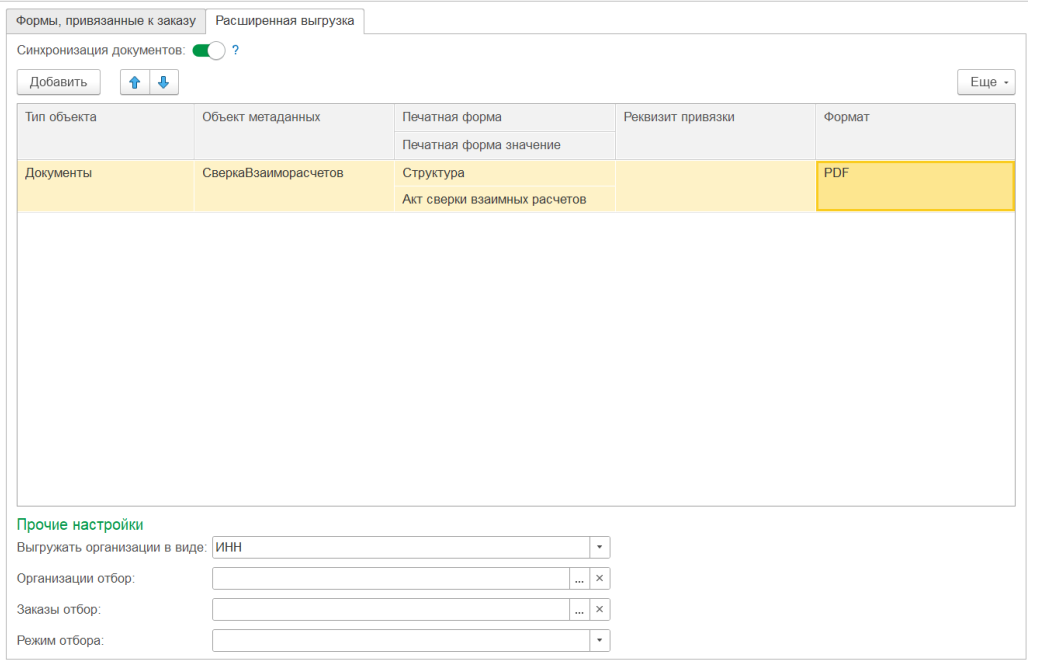Image resolution: width=1038 pixels, height=667 pixels.
Task: Clear the Организации отбор field with X
Action: [599, 578]
